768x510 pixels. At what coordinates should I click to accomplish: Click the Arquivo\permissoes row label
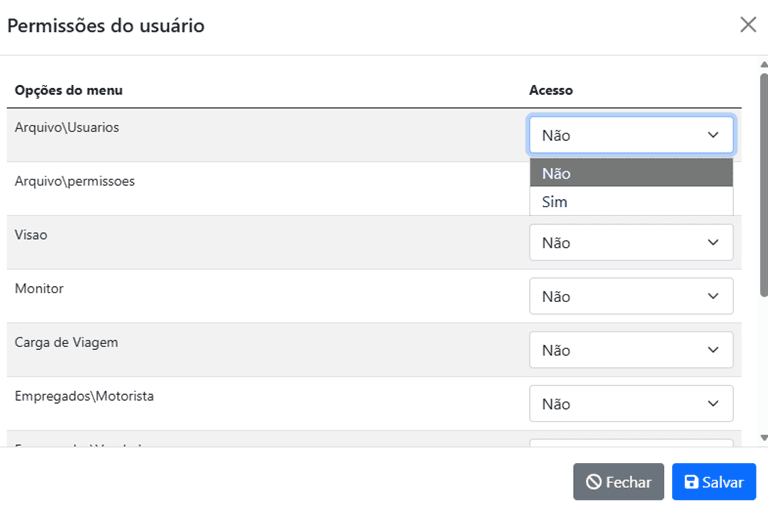click(75, 181)
